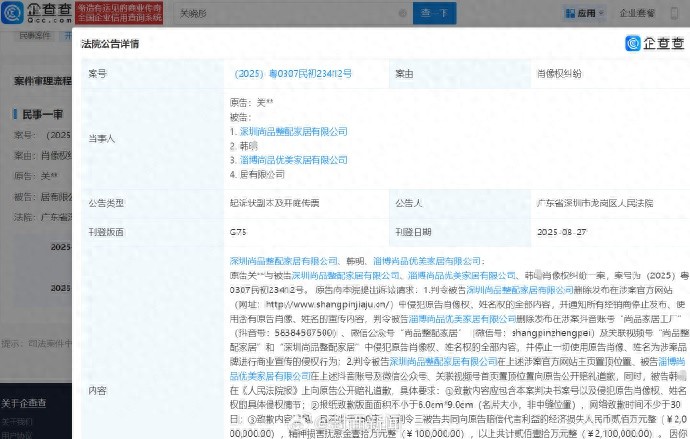Click the plaintiff text 原告：关**
The image size is (690, 439).
251,103
